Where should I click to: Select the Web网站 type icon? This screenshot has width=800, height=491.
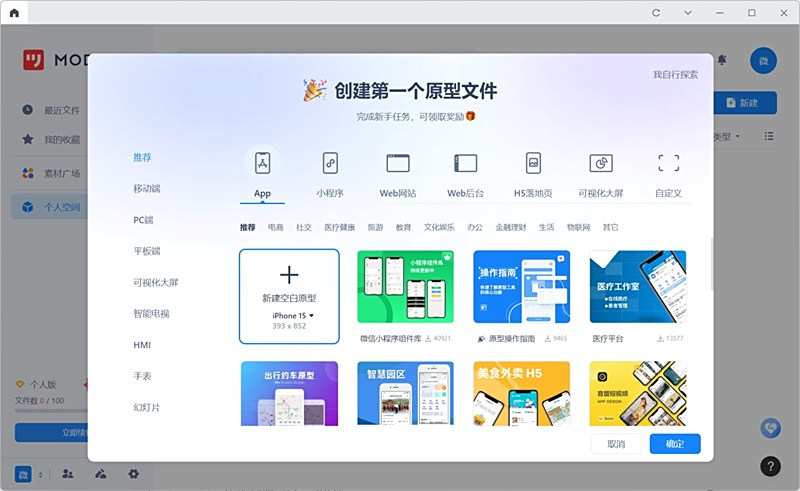398,163
